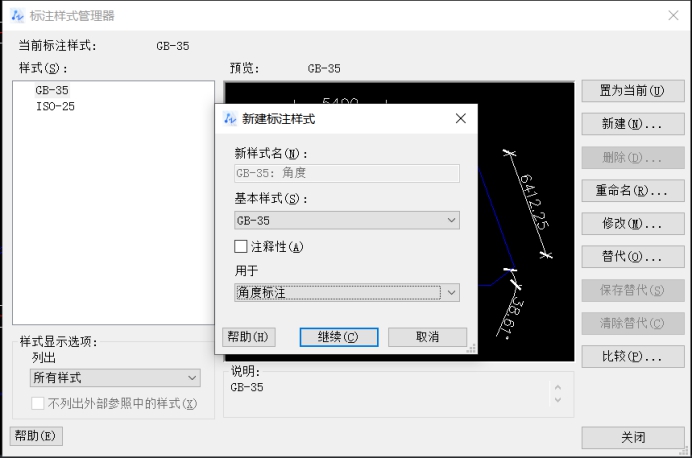
Task: Open the 列出 所有样式 dropdown
Action: coord(115,378)
